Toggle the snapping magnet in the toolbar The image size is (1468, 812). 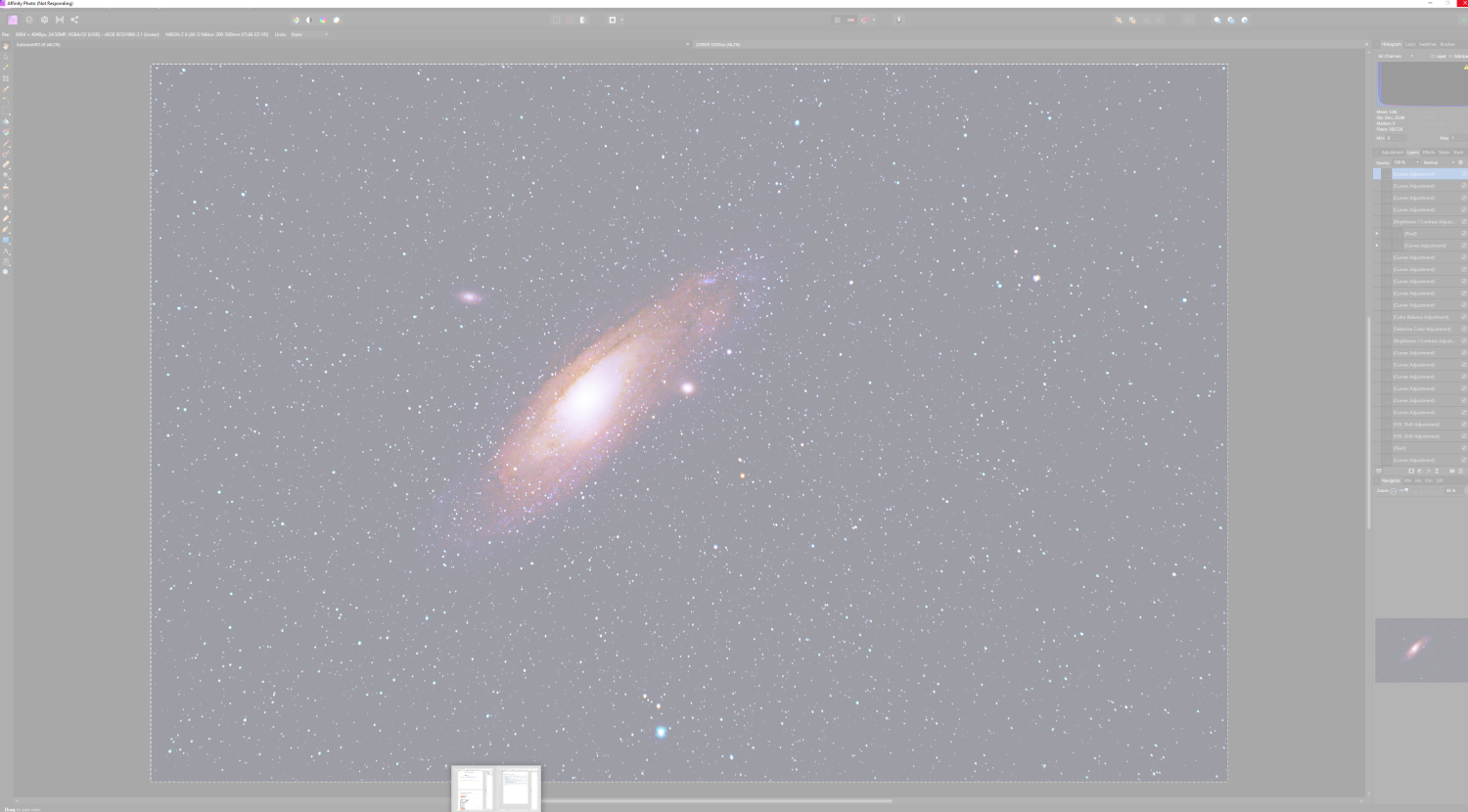click(864, 20)
